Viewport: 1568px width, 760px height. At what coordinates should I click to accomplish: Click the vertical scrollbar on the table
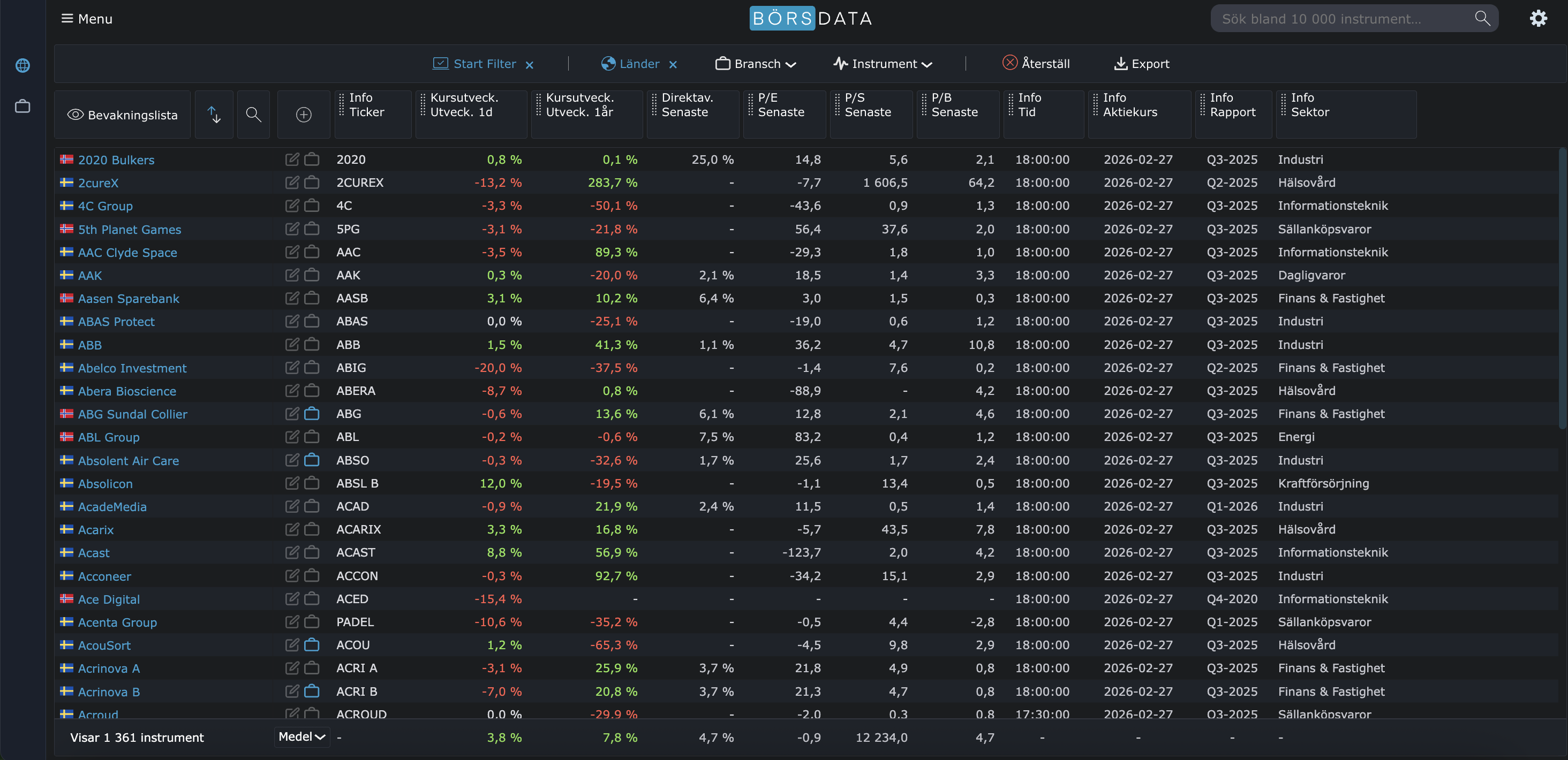(x=1562, y=289)
